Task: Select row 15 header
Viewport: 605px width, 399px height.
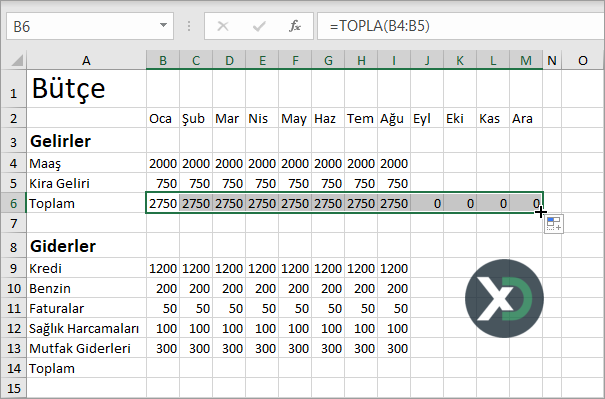Action: (14, 388)
